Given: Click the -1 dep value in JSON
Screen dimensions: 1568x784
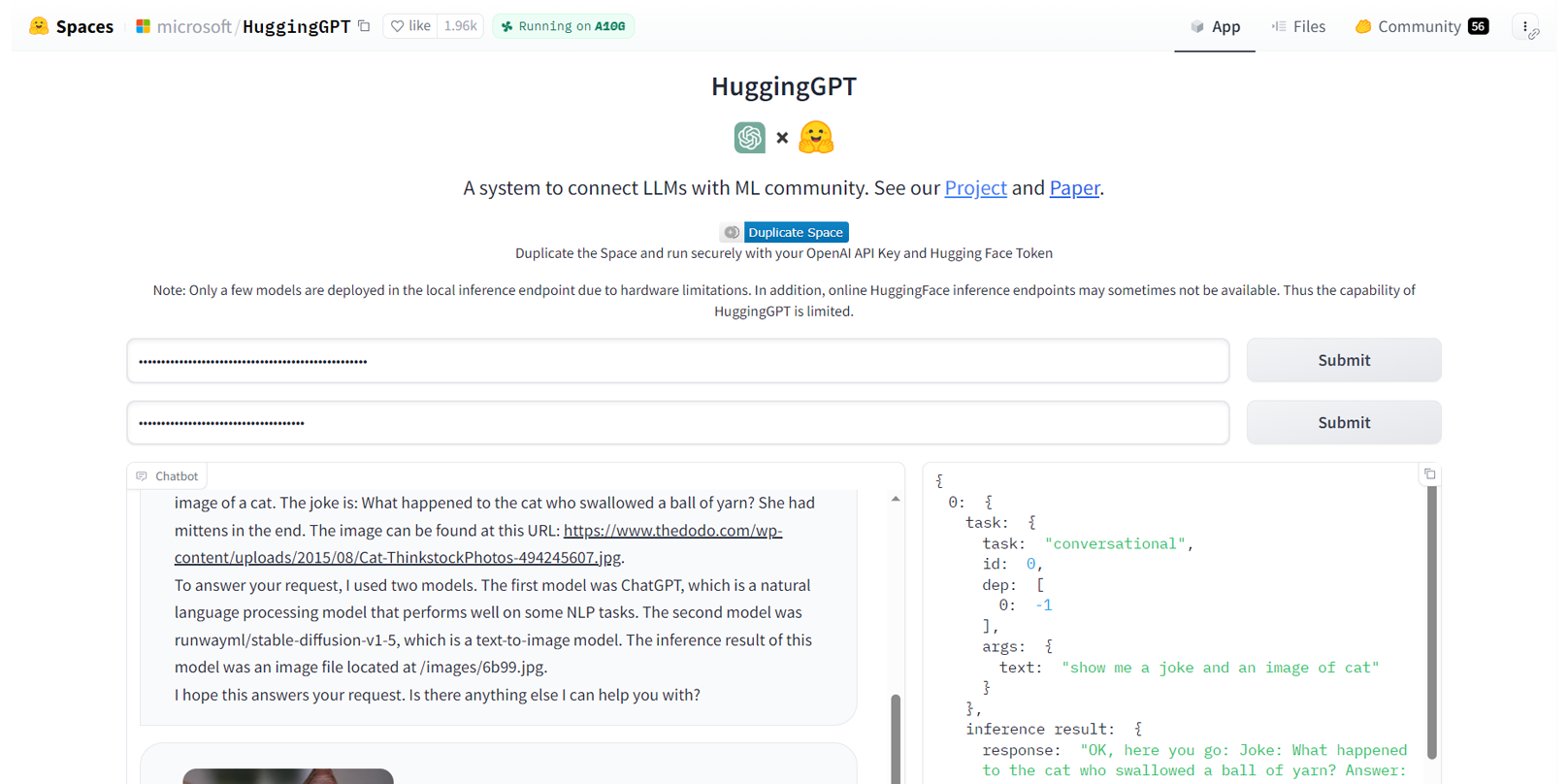Looking at the screenshot, I should [1043, 605].
